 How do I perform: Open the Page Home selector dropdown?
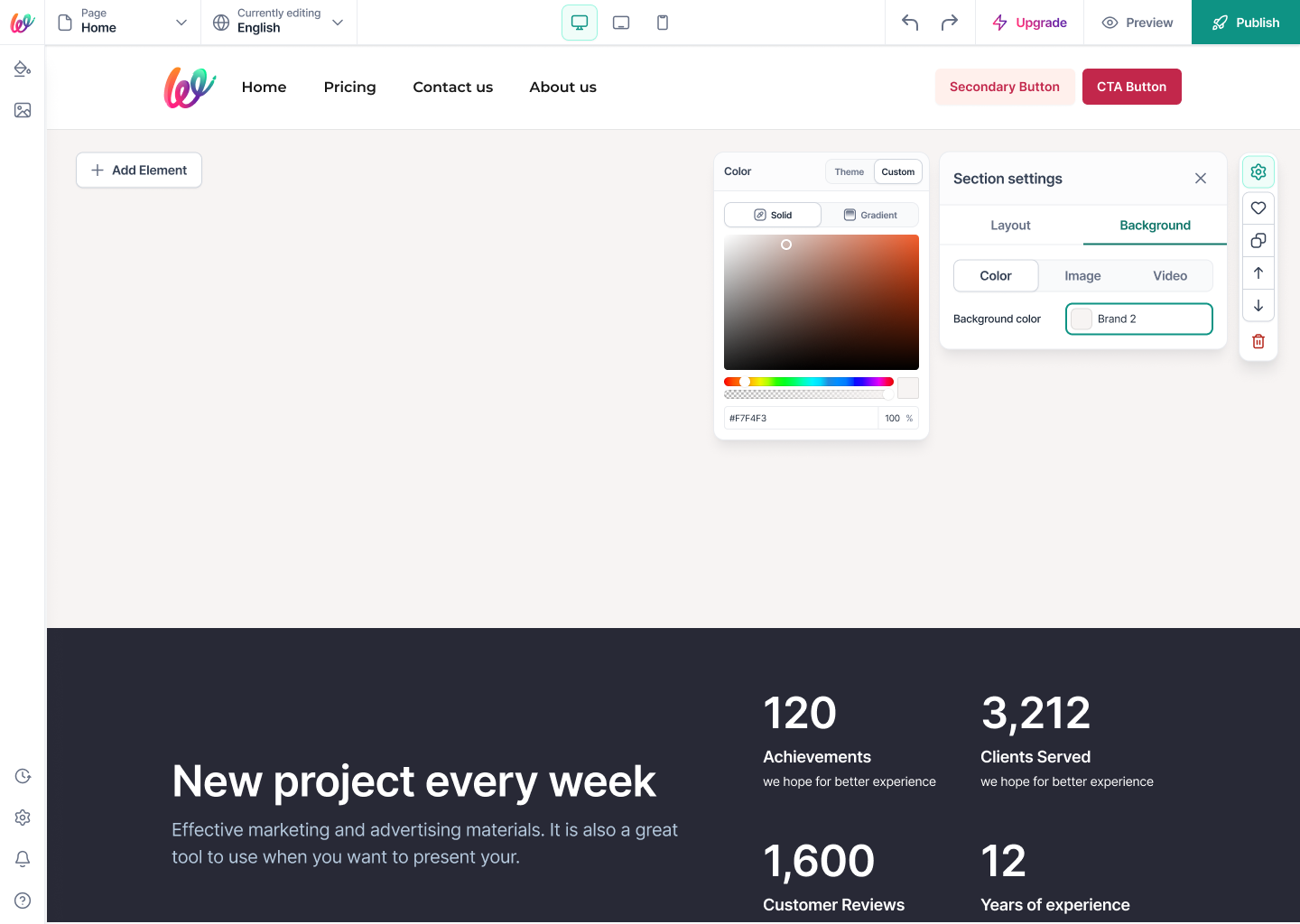[x=123, y=23]
